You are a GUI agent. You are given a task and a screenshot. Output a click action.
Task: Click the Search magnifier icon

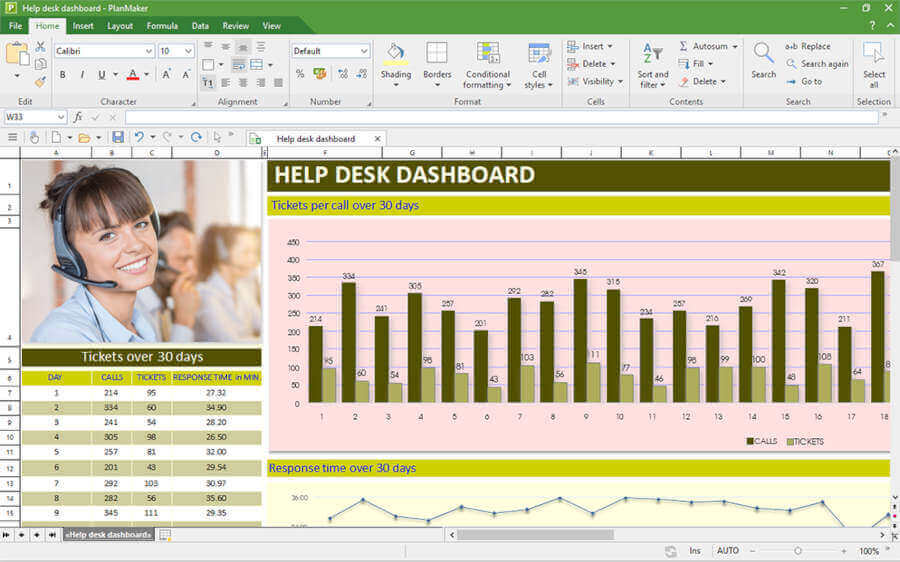[763, 54]
